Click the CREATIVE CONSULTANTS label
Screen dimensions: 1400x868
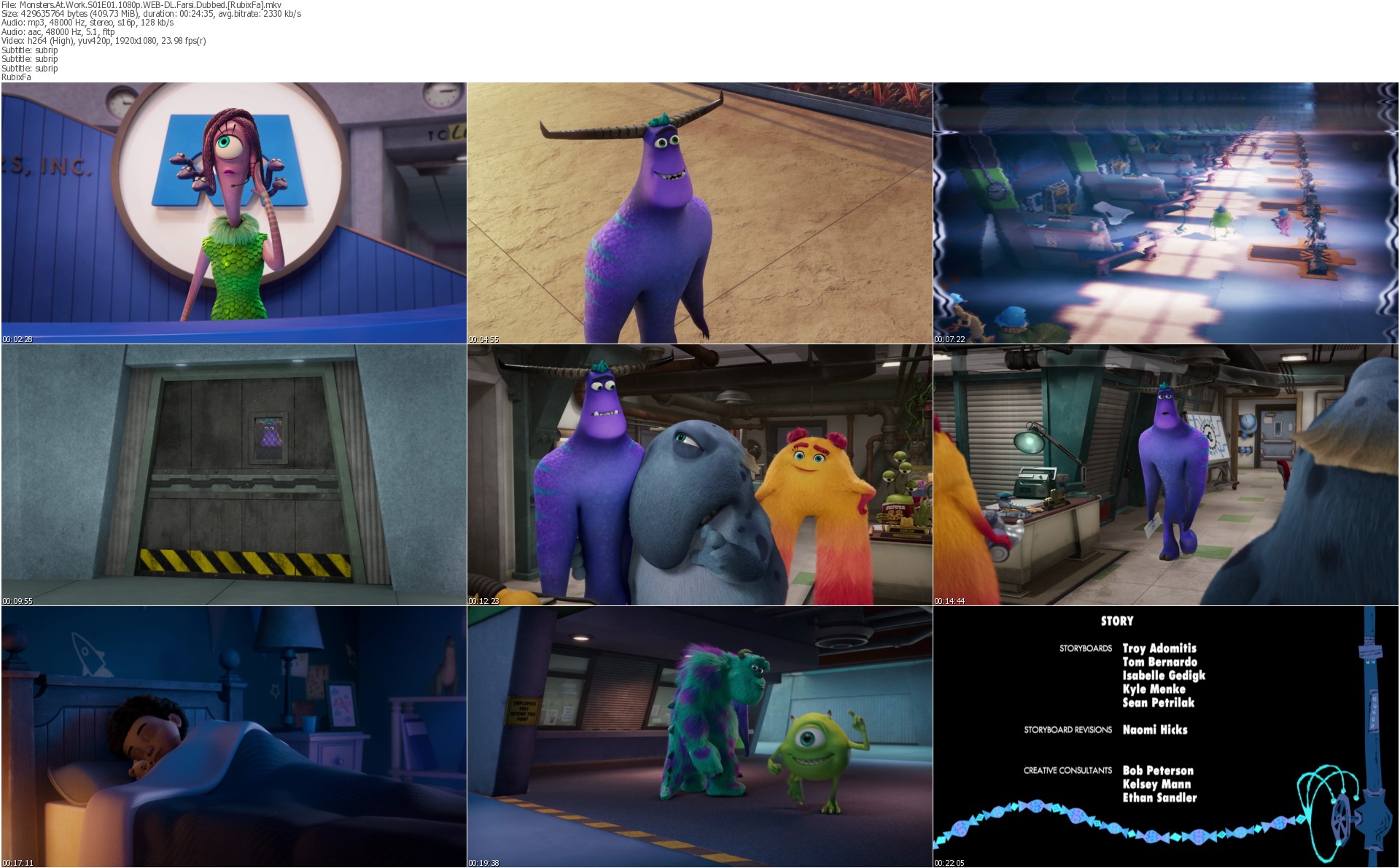(1068, 770)
